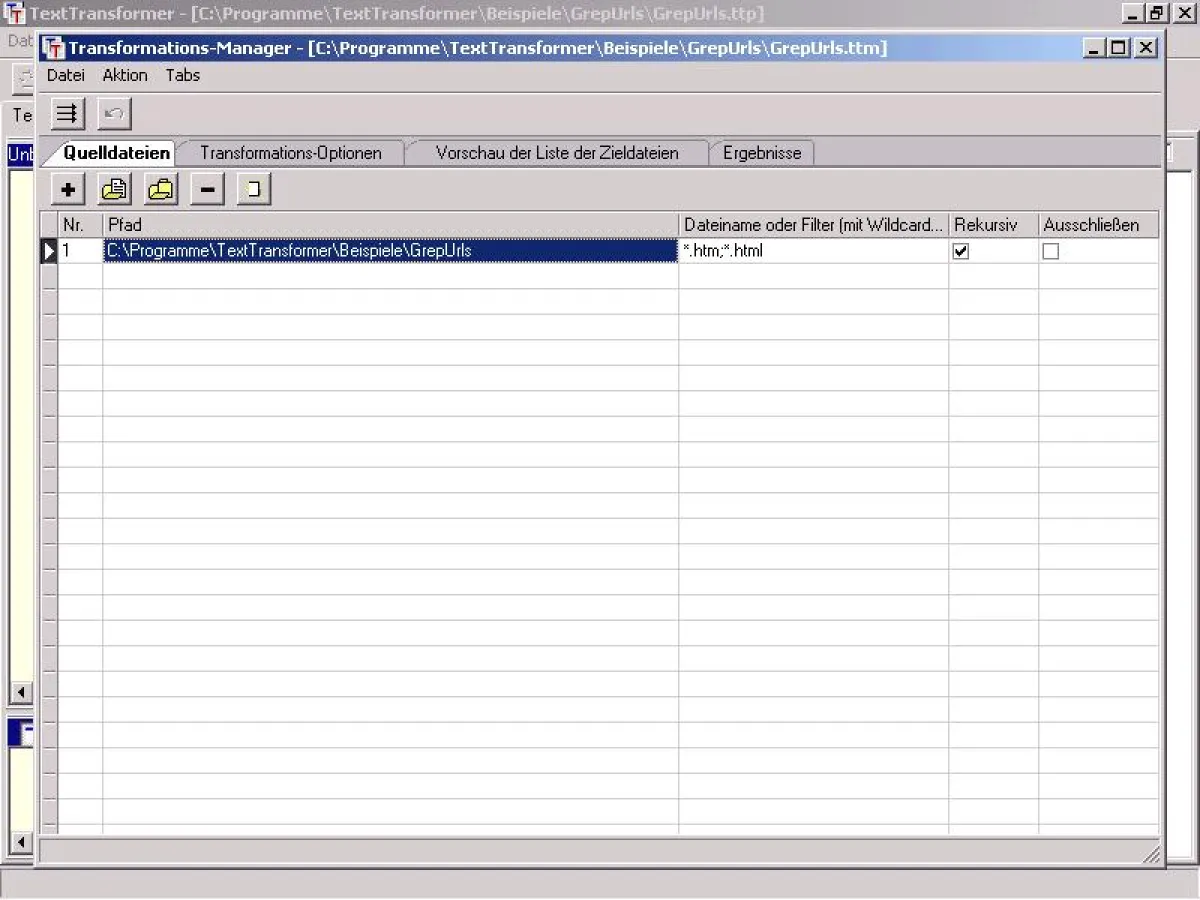Switch to the Transformations-Optionen tab

coord(291,153)
